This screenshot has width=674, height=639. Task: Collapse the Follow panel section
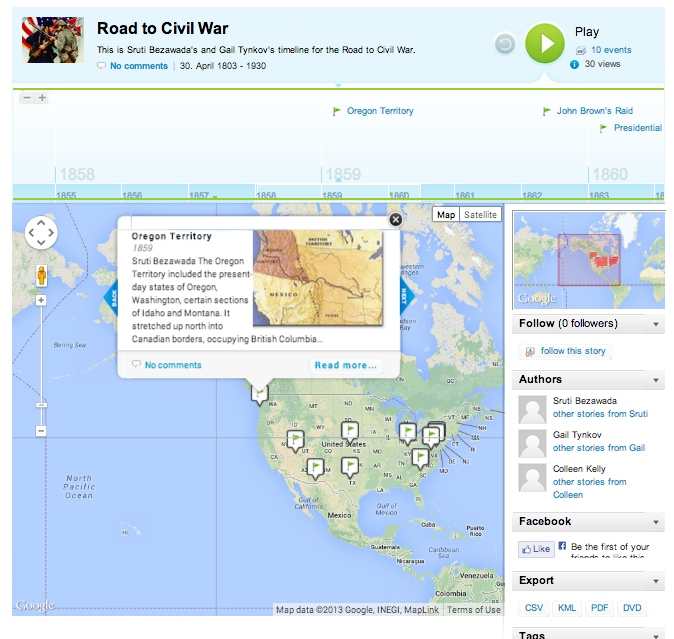point(656,324)
